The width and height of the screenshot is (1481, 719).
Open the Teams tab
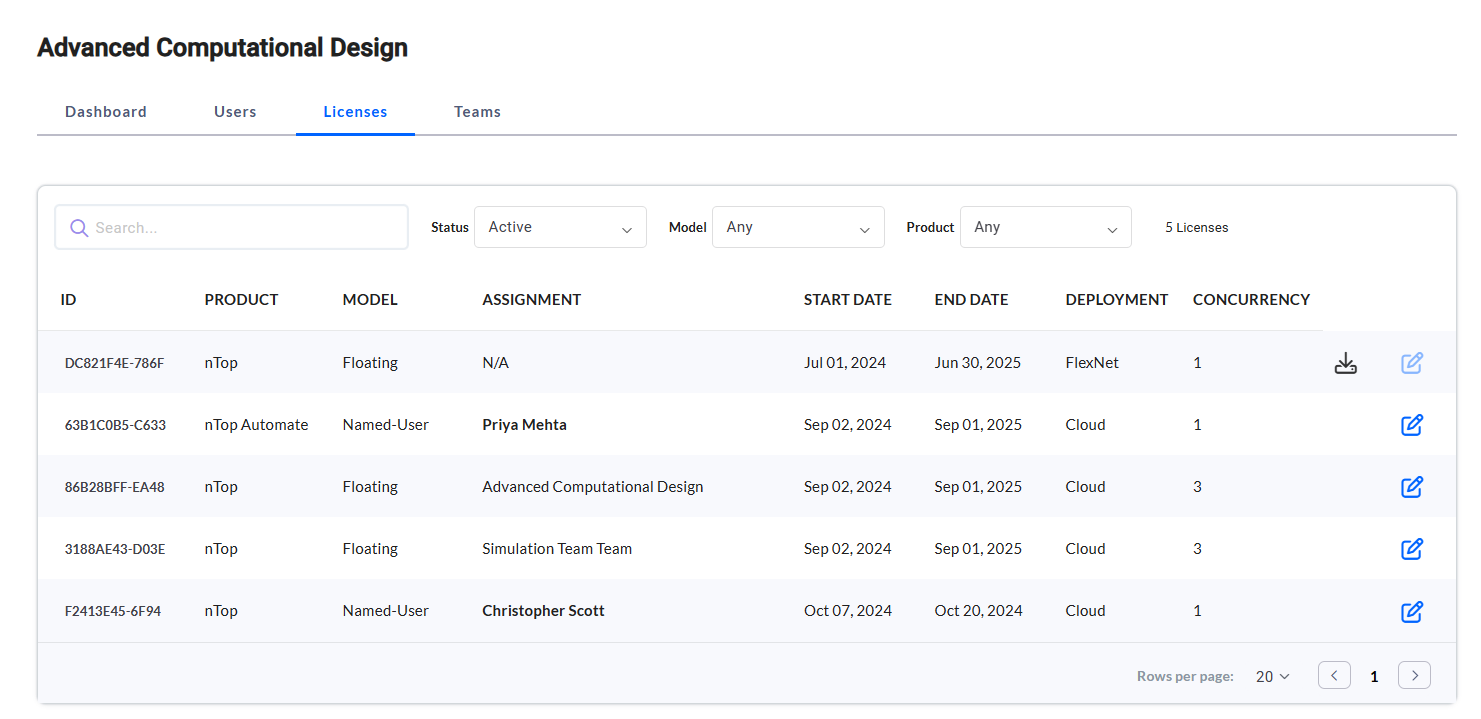(x=477, y=112)
